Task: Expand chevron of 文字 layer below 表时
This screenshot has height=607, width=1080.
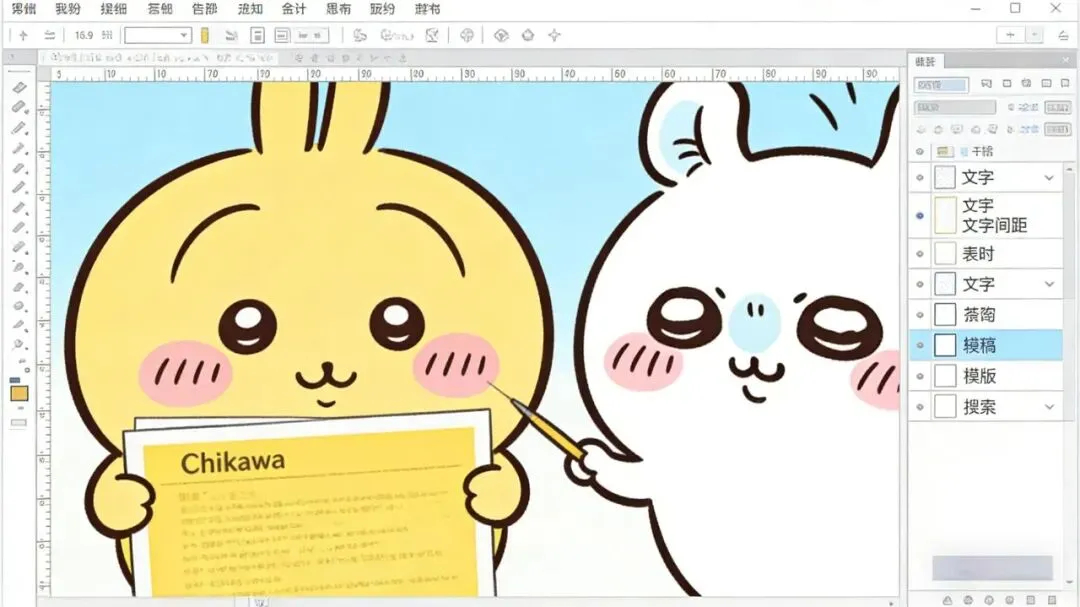Action: [1049, 284]
